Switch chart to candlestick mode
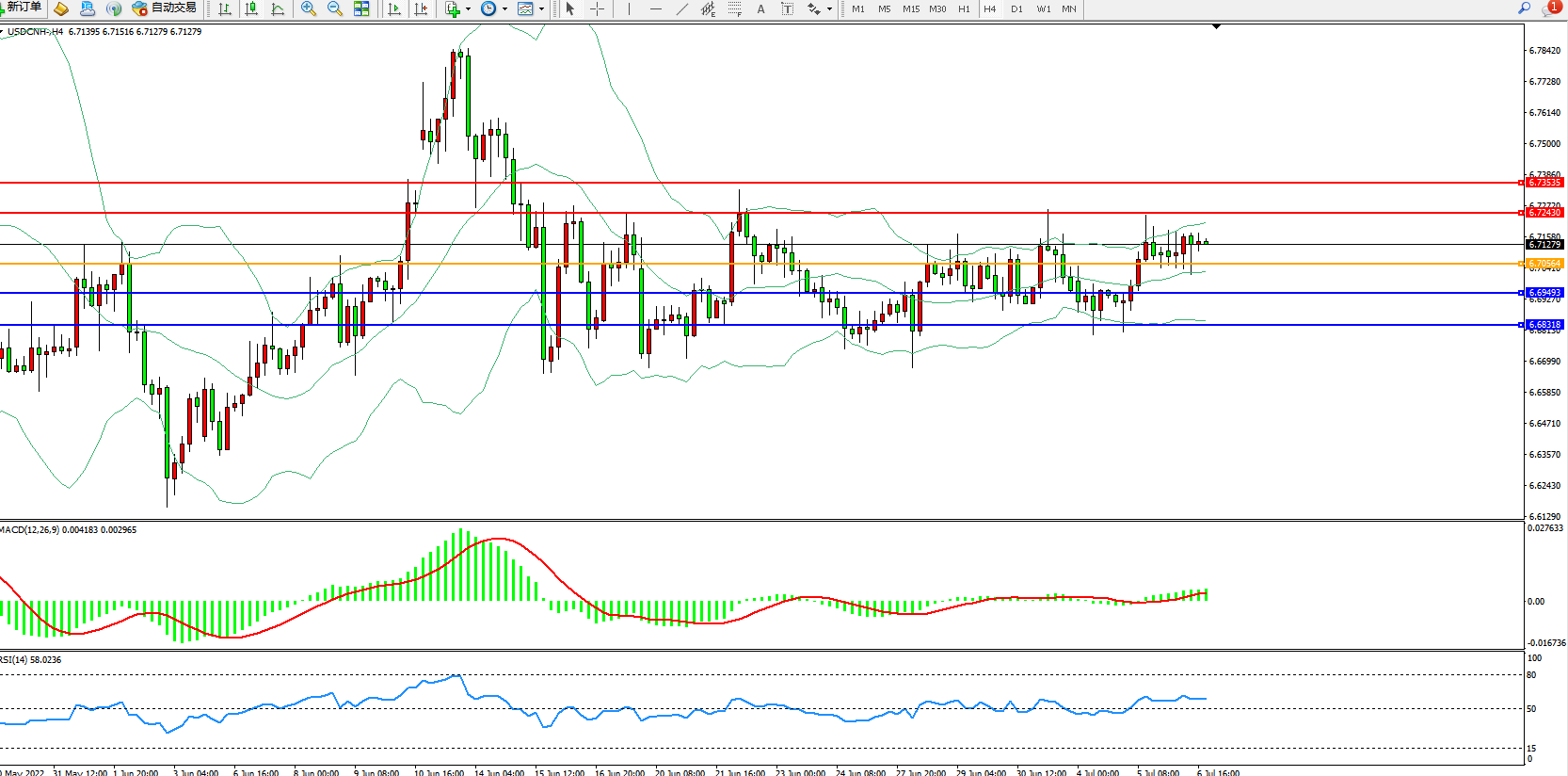 click(251, 8)
